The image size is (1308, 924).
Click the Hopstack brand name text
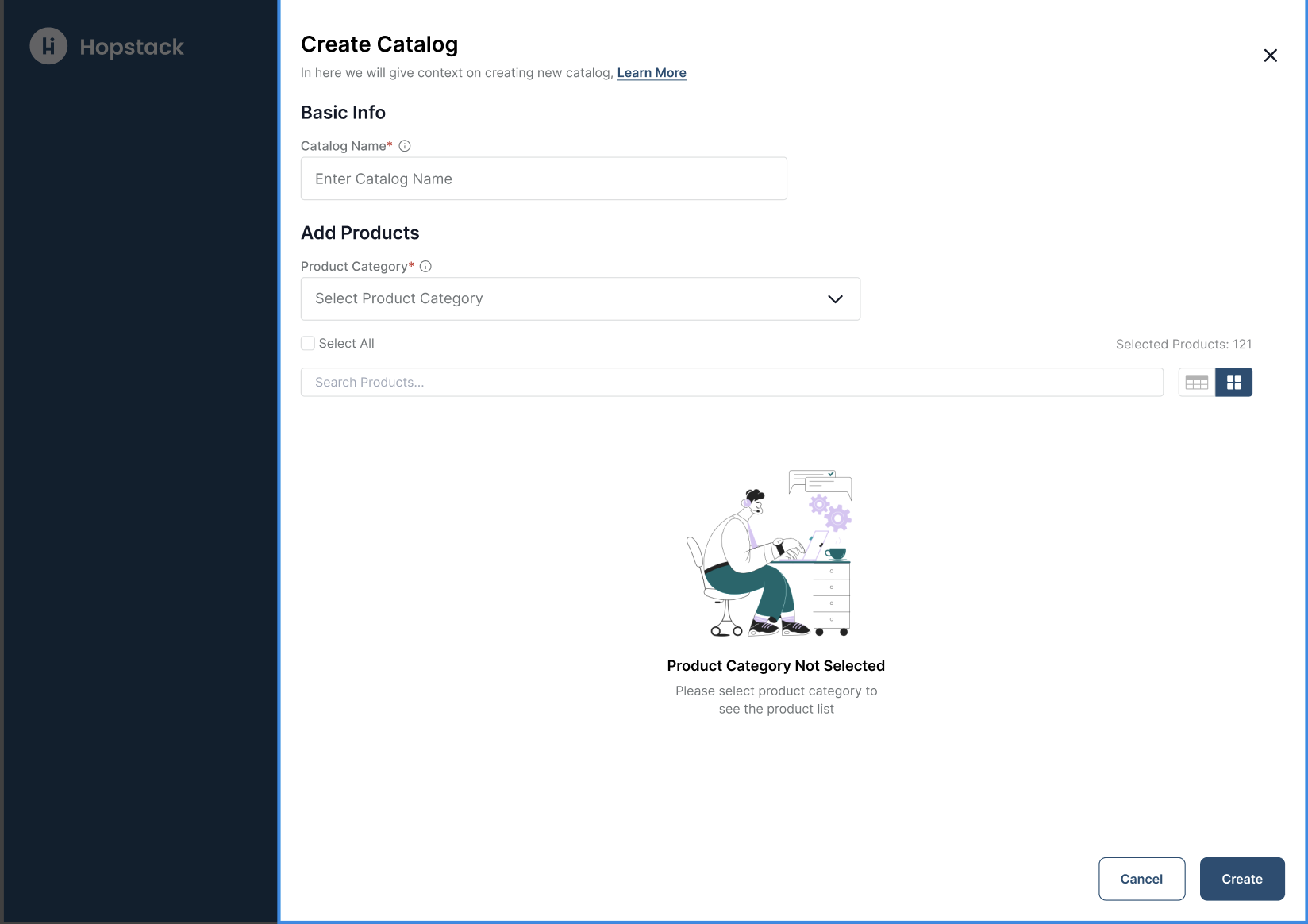132,47
